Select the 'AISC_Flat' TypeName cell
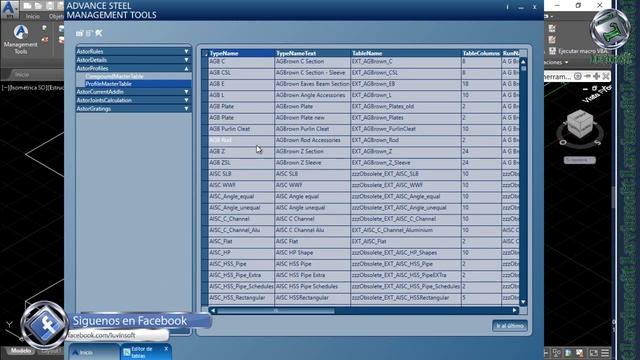This screenshot has width=640, height=360. click(x=242, y=242)
